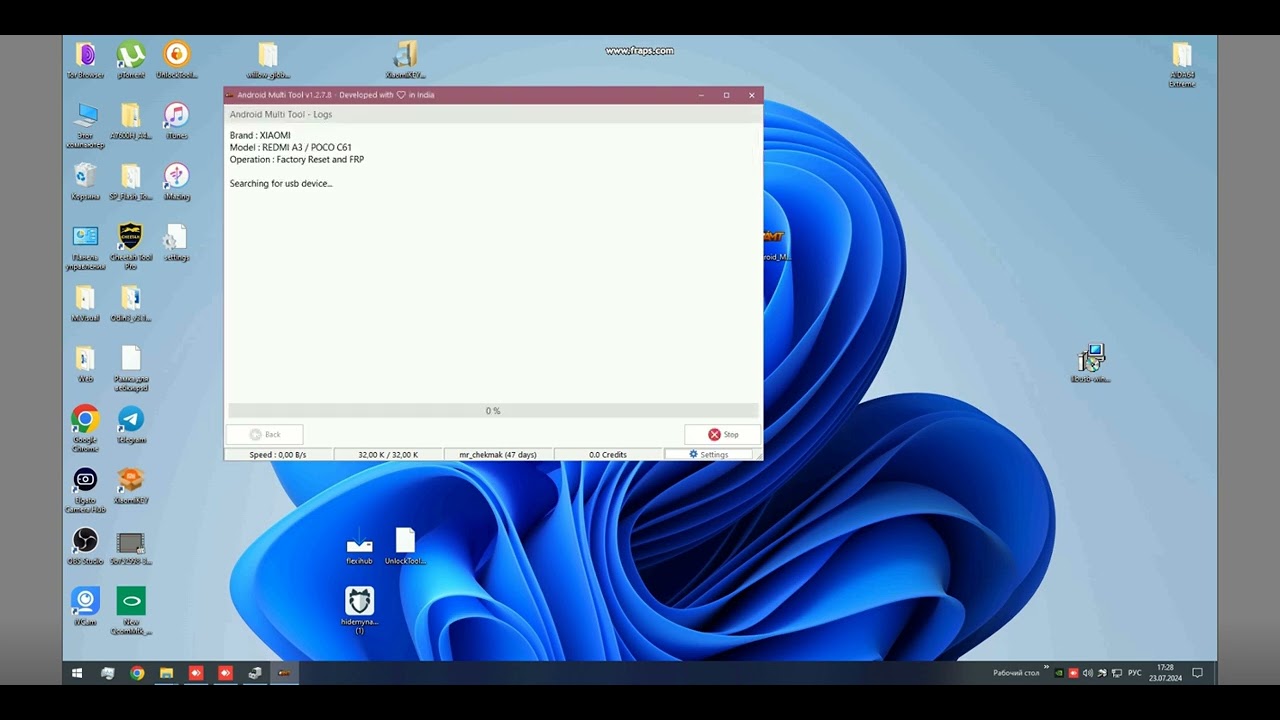Click the 'Searching for usb device...' log line
This screenshot has height=720, width=1280.
point(281,184)
